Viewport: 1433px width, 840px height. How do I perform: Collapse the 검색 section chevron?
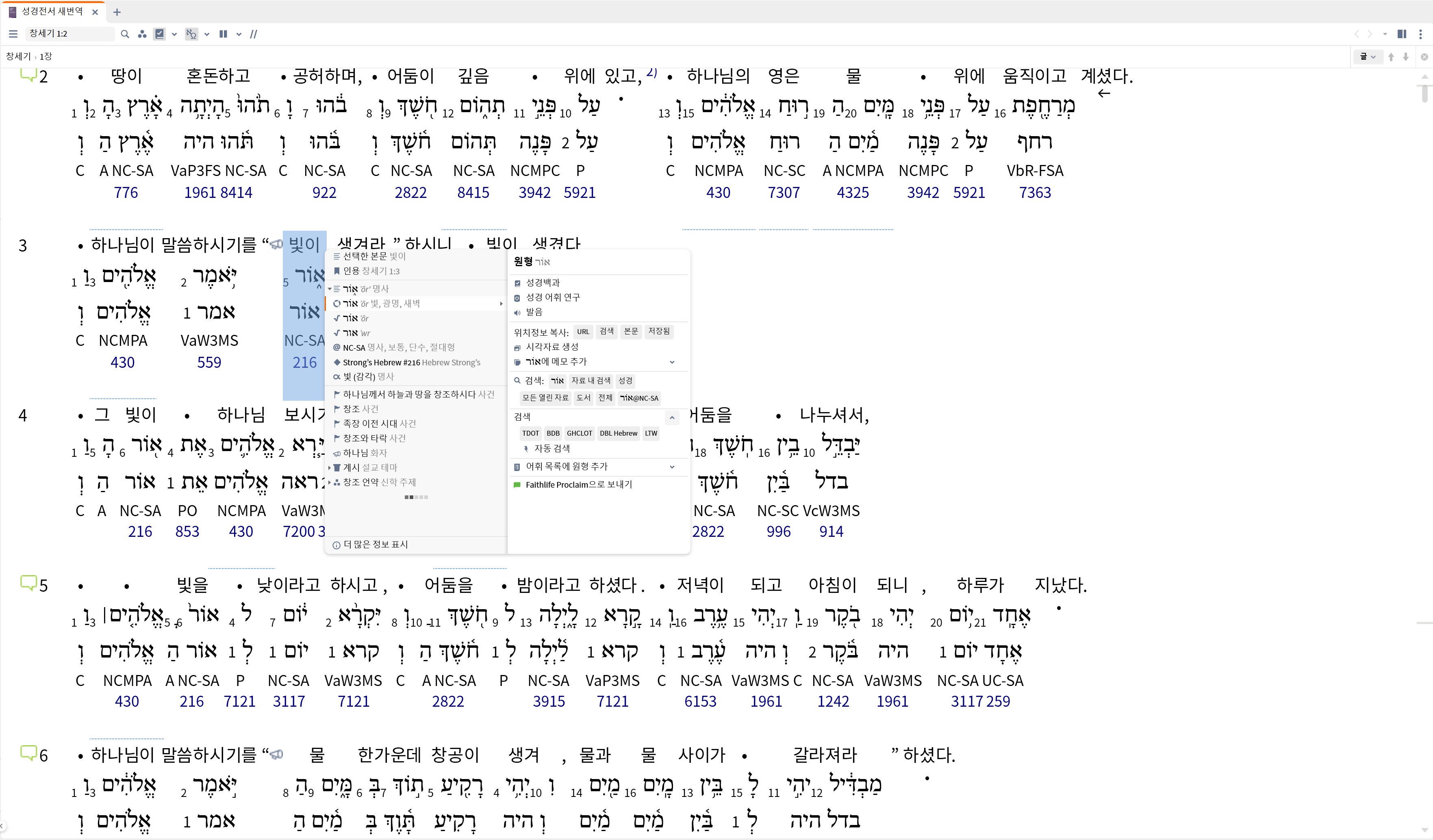(x=672, y=417)
